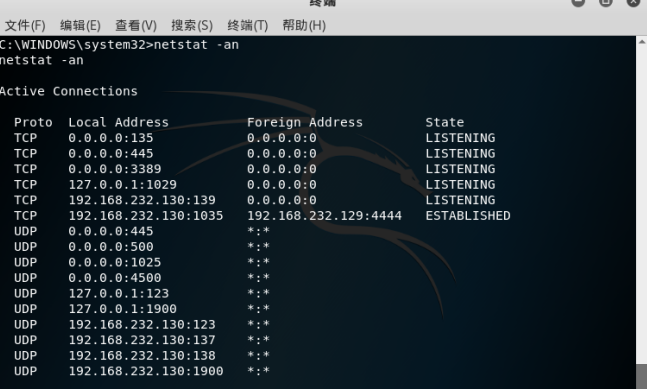Click the 'Local Address' column header
Viewport: 647px width, 389px height.
[x=118, y=123]
